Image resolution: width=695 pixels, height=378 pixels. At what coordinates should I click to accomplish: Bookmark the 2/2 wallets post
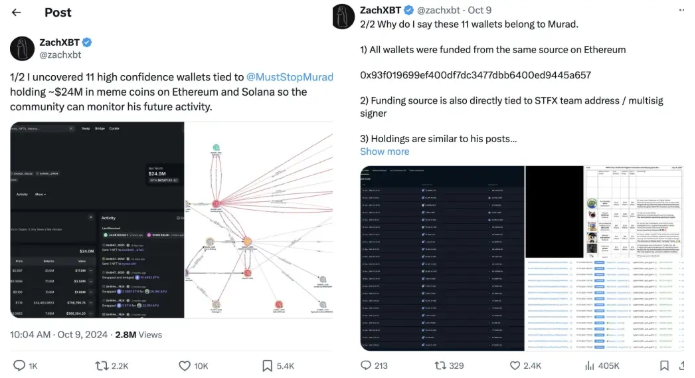click(x=664, y=366)
